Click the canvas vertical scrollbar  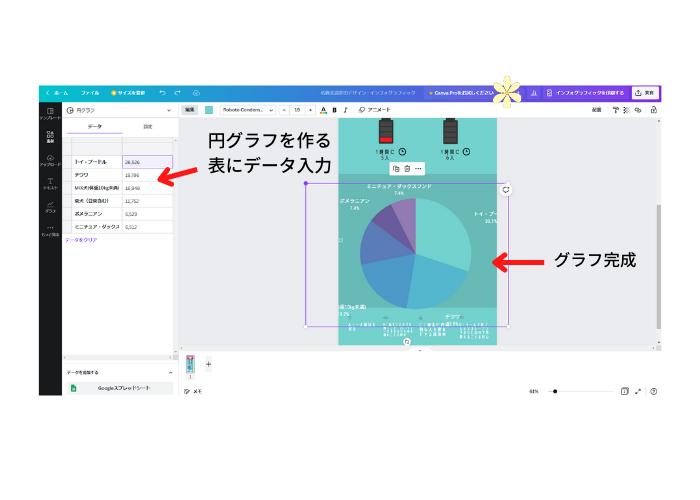658,267
